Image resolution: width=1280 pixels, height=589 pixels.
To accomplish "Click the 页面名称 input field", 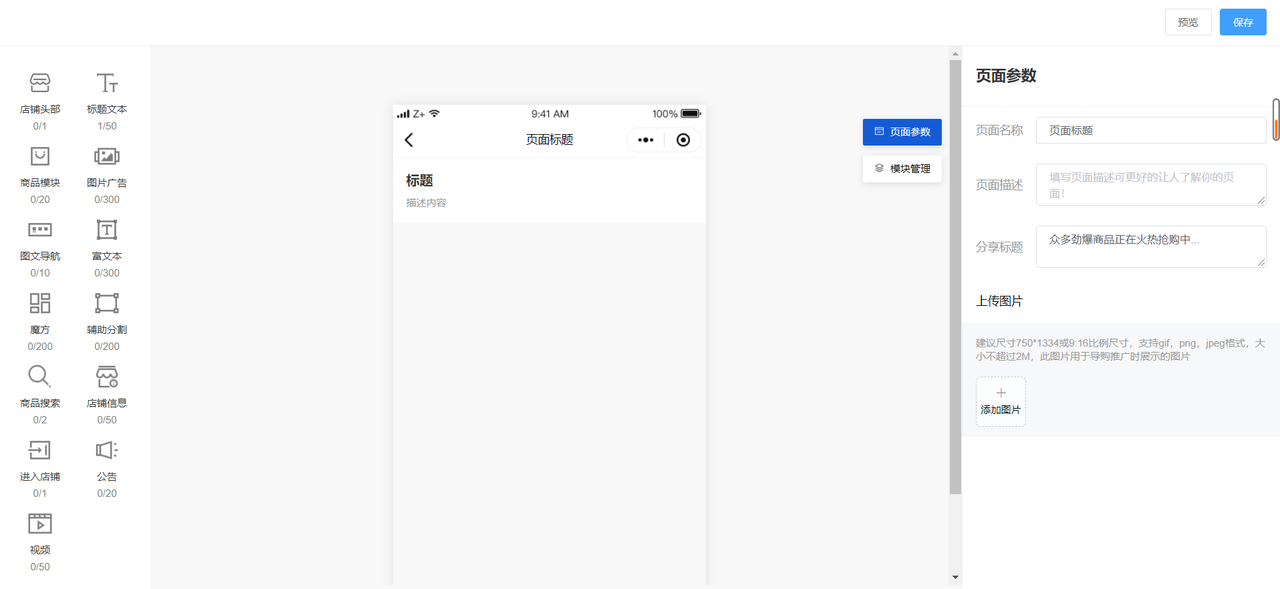I will (1151, 130).
